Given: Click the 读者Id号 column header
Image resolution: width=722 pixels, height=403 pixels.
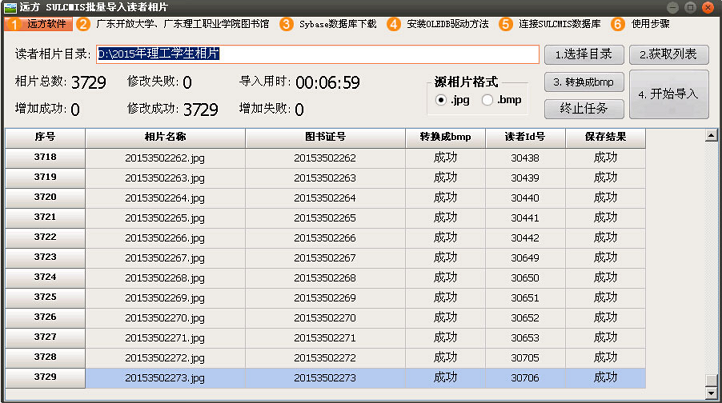Looking at the screenshot, I should [525, 137].
